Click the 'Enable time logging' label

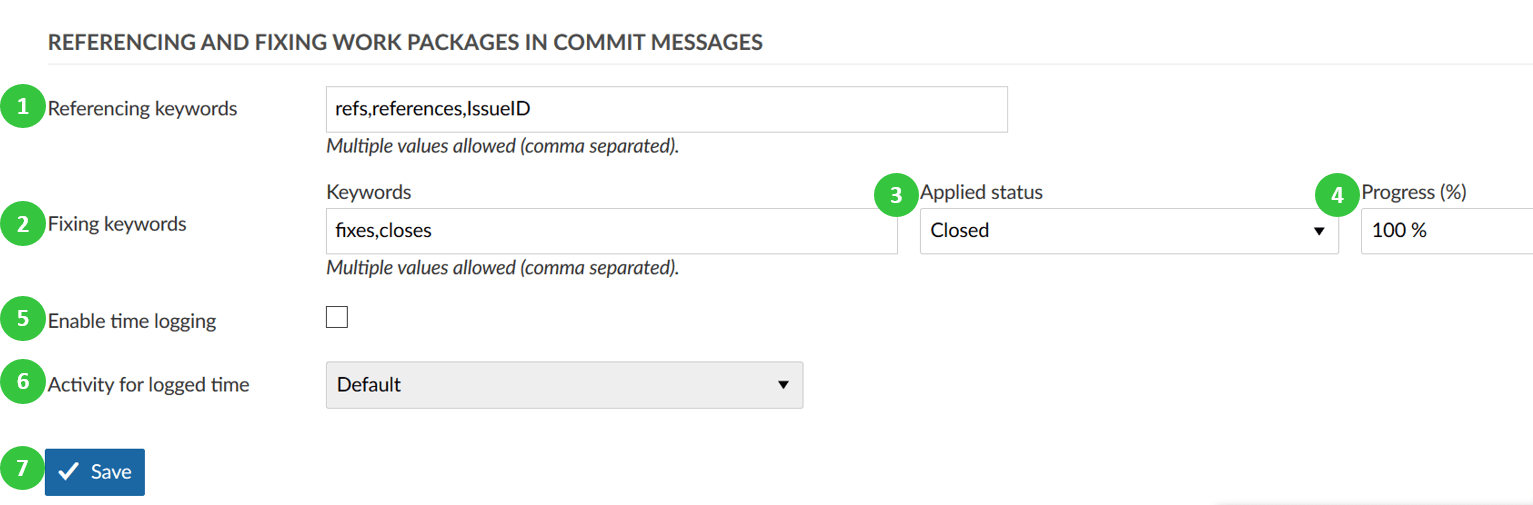click(x=132, y=321)
